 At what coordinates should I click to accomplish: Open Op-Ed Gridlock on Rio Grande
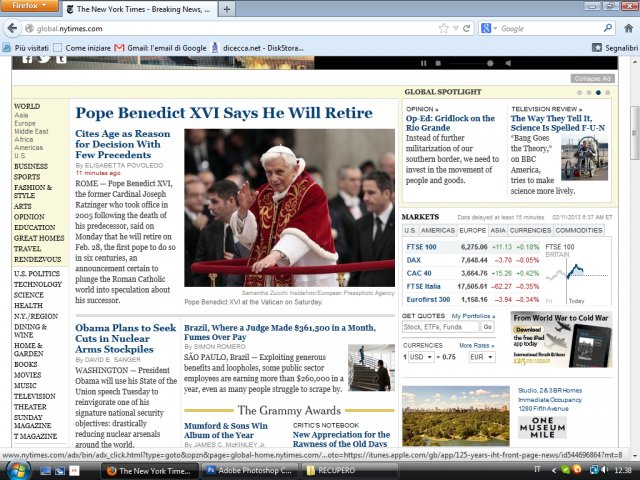pos(450,123)
